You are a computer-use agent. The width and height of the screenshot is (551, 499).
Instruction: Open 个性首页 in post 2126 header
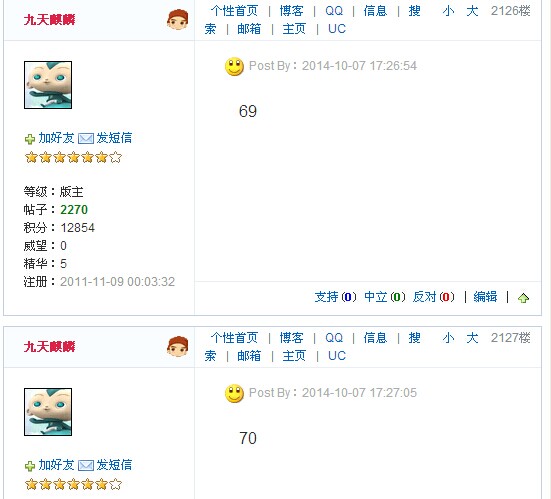(234, 11)
